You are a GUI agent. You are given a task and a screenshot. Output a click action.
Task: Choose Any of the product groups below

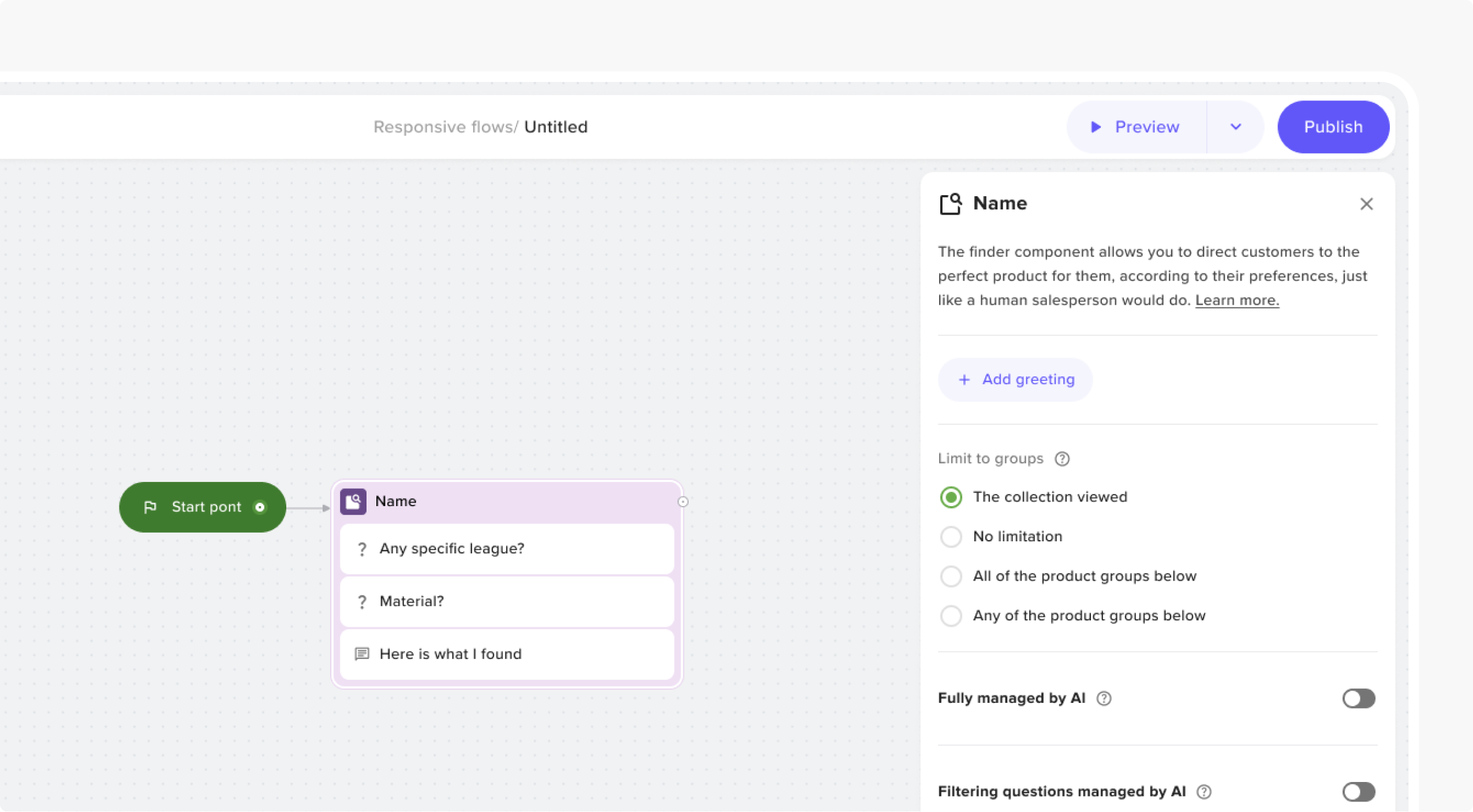tap(951, 616)
